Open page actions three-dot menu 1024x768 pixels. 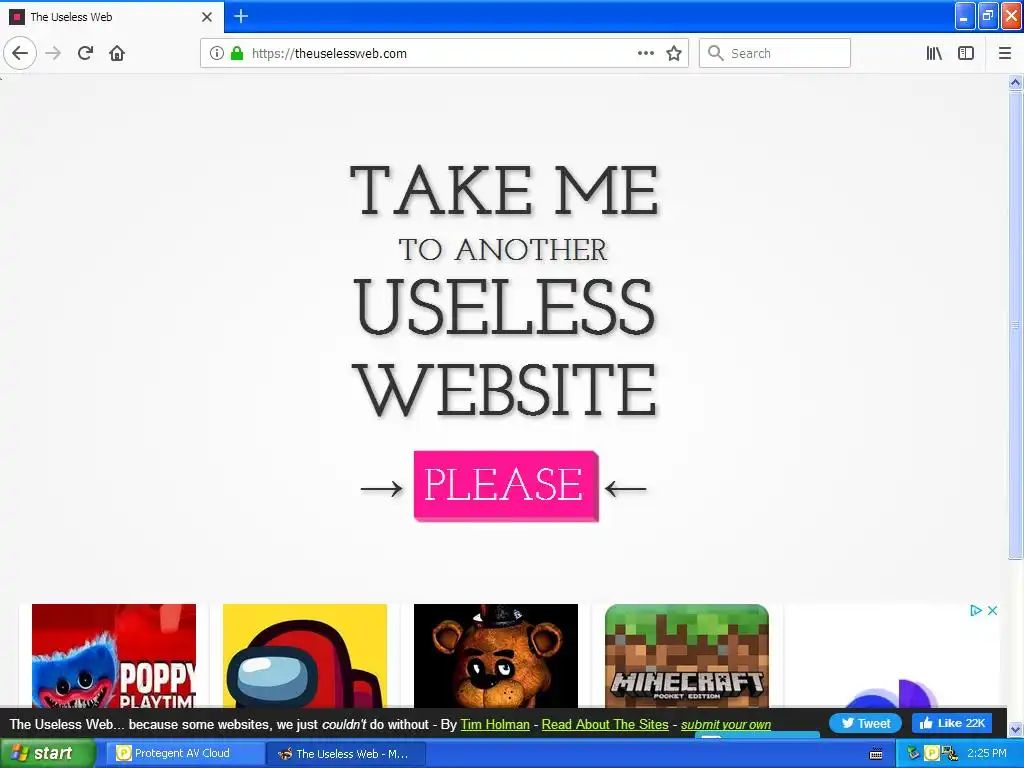pos(645,53)
